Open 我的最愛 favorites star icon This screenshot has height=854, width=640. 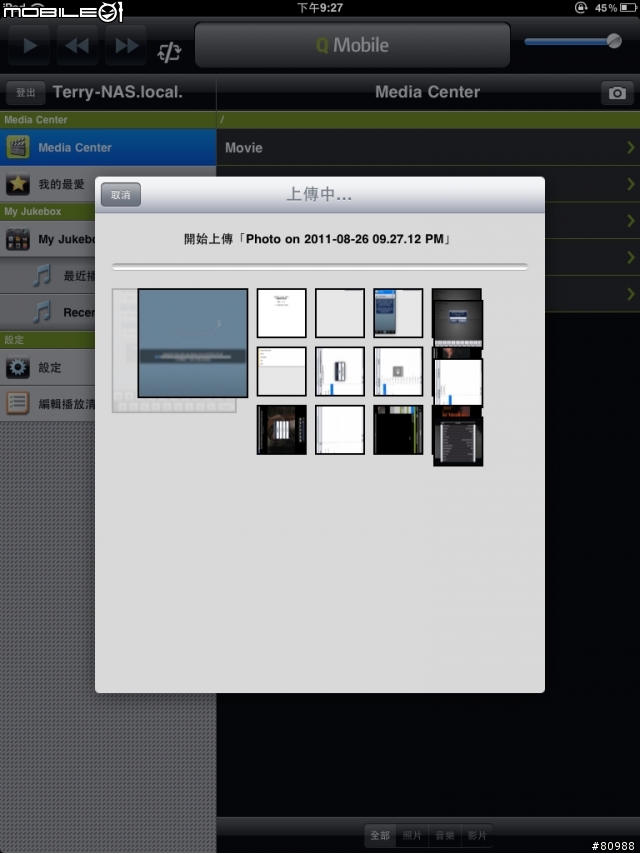click(x=17, y=184)
